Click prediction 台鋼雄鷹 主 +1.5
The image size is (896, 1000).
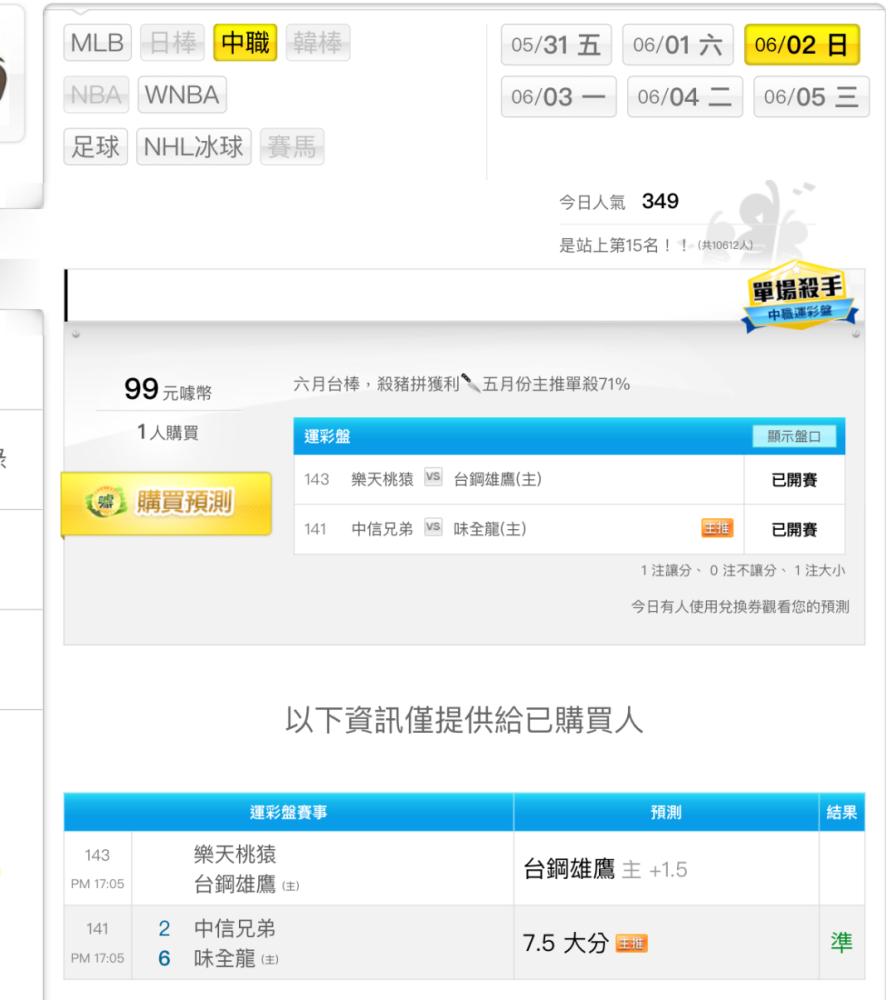pyautogui.click(x=605, y=869)
